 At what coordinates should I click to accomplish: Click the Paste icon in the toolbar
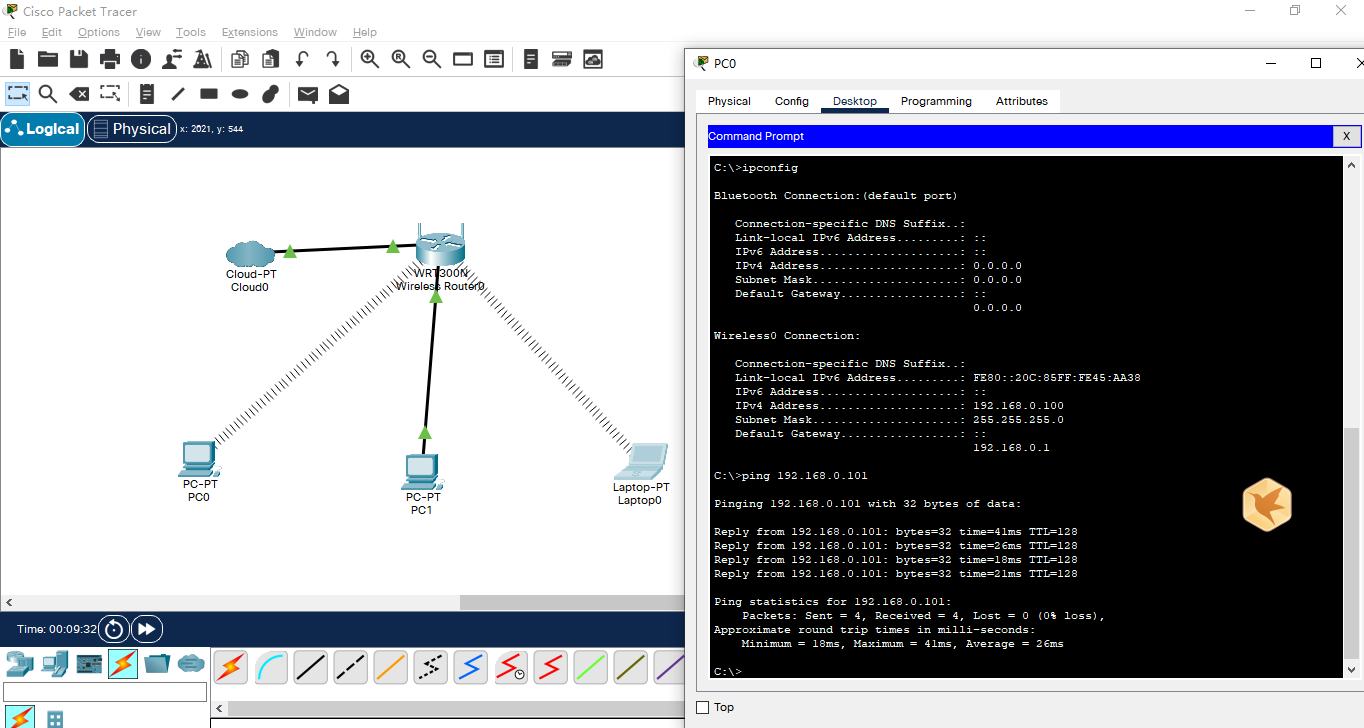tap(271, 59)
